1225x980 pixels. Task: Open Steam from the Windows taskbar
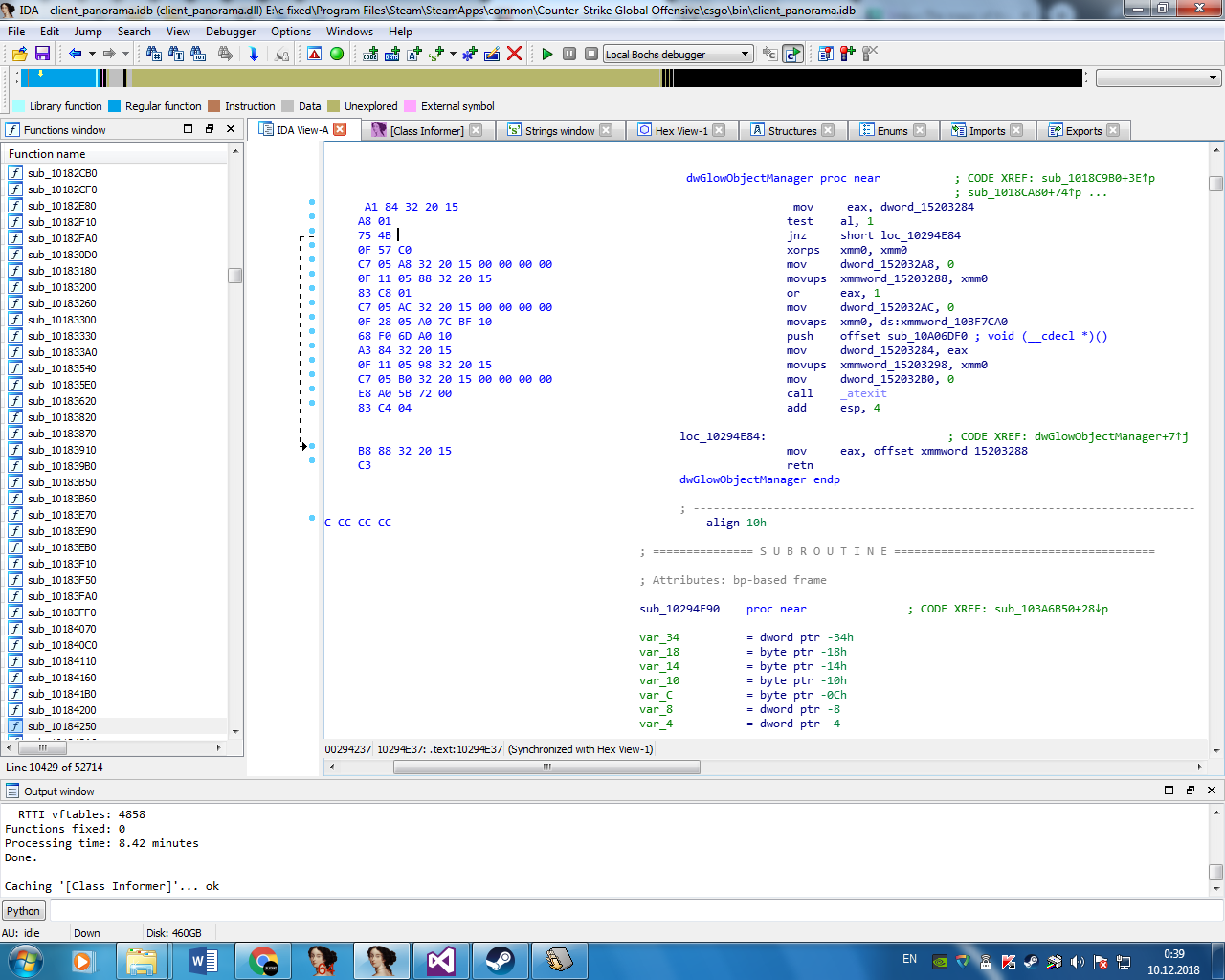[500, 960]
